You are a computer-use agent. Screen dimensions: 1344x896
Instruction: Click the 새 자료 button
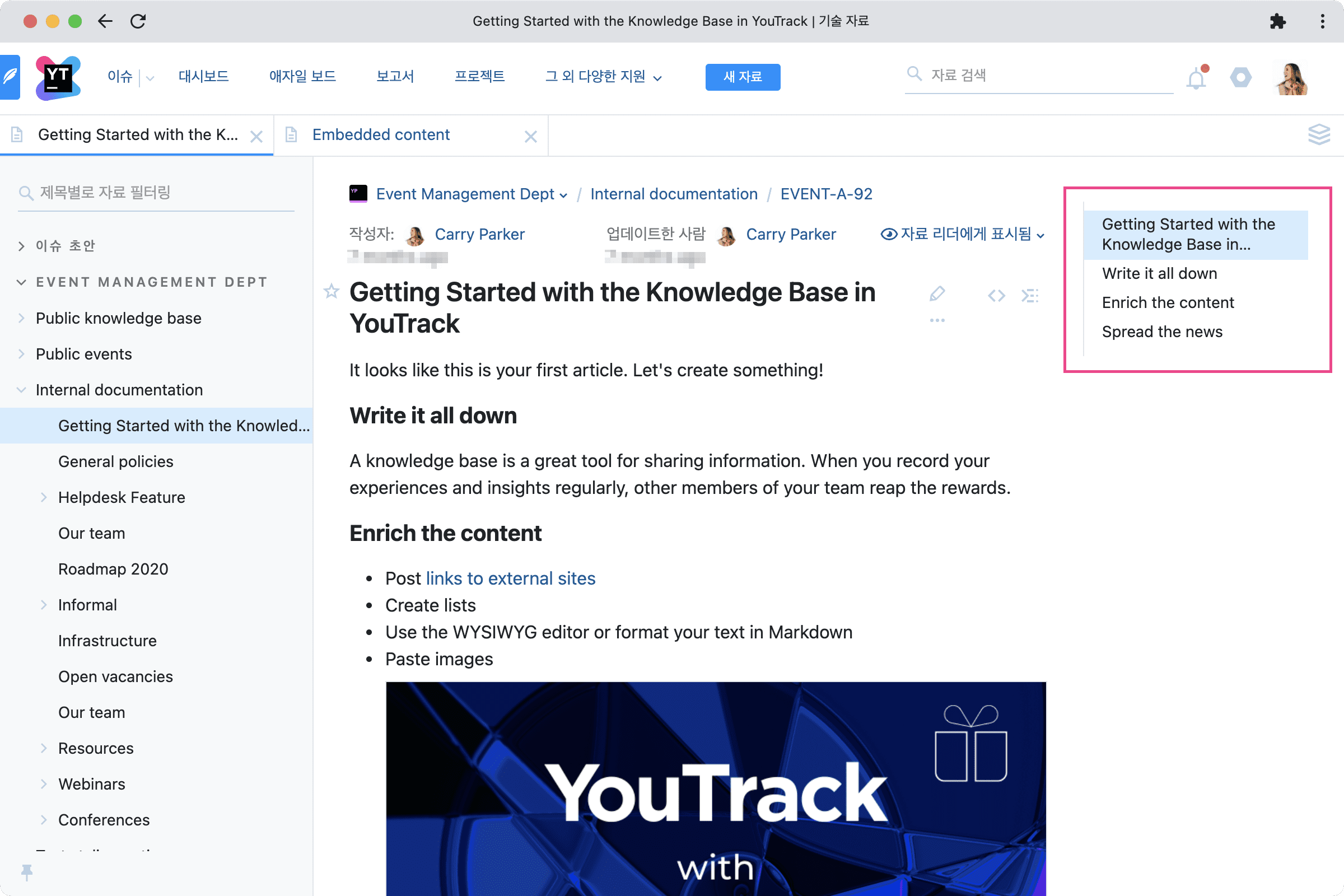pos(743,77)
